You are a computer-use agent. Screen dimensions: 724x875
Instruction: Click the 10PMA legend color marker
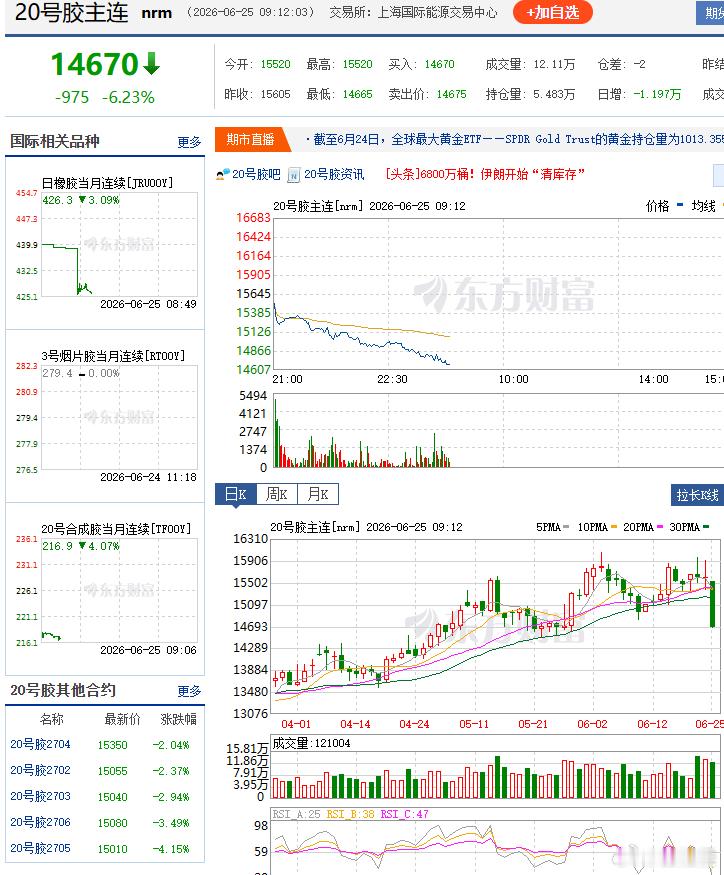(614, 527)
